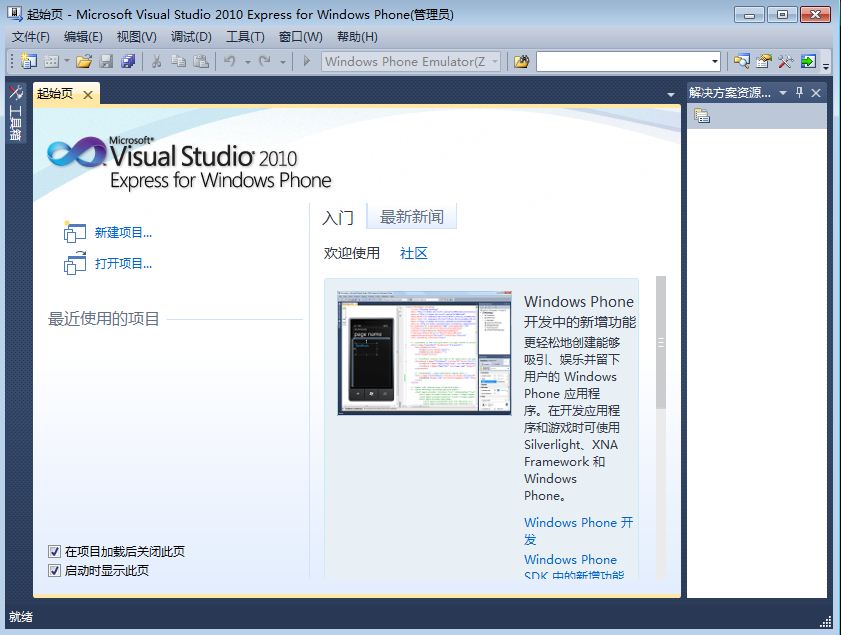841x635 pixels.
Task: Click the Toolbox wrench toolbar icon
Action: [x=786, y=62]
